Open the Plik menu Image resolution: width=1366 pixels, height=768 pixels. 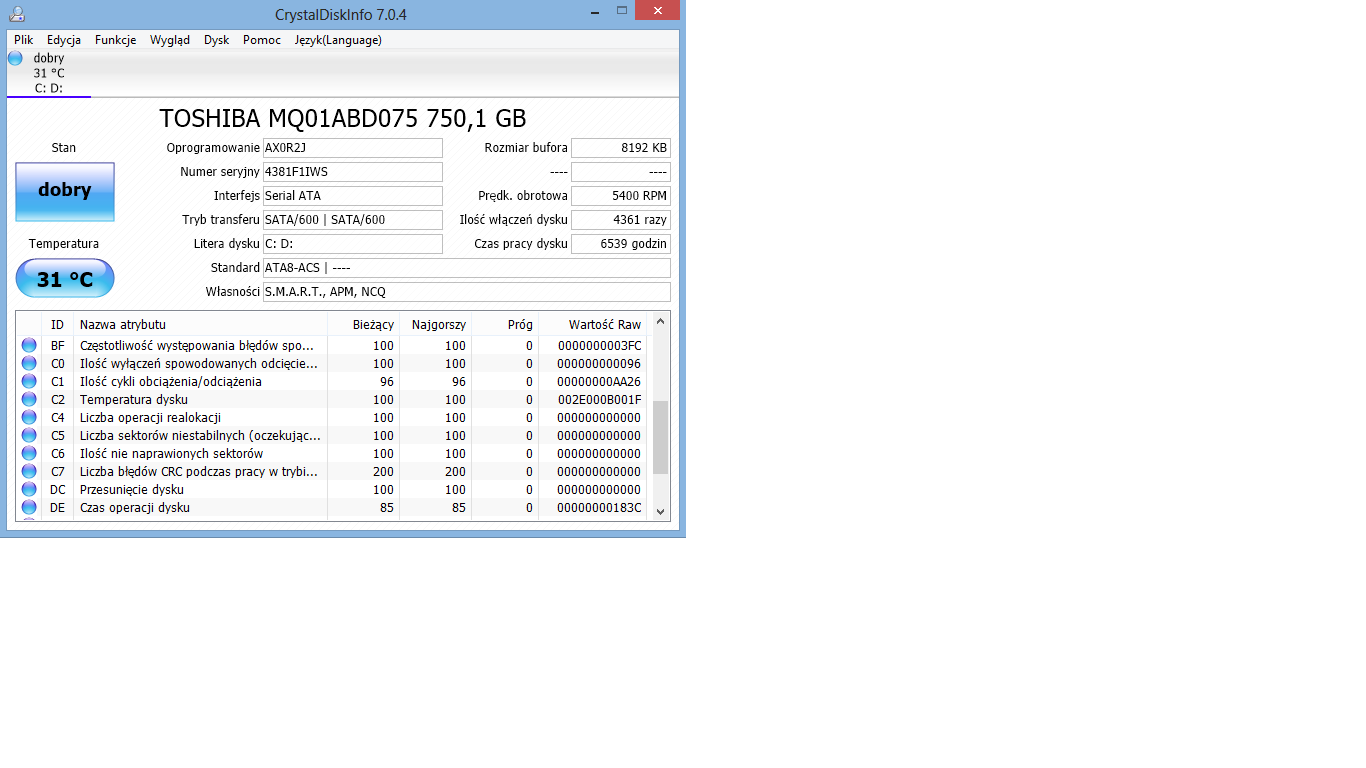(x=23, y=40)
